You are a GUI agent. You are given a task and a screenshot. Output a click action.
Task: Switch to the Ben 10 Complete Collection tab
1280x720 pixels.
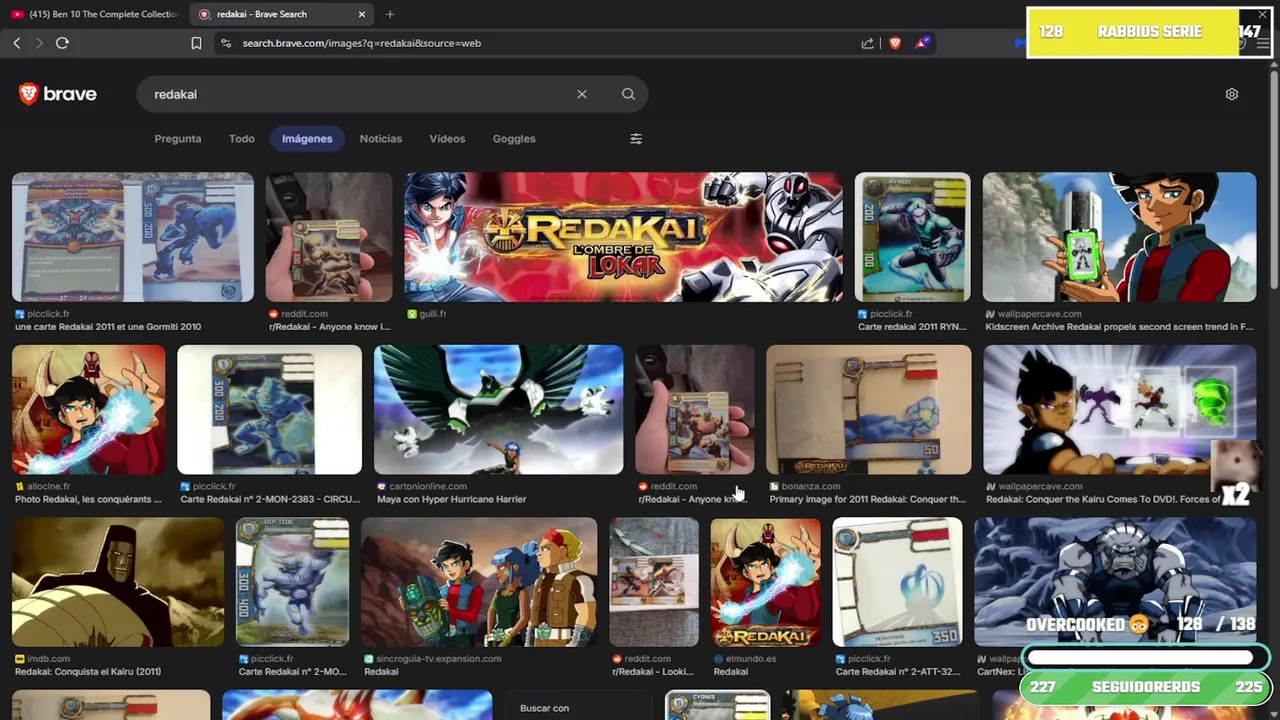pyautogui.click(x=95, y=14)
